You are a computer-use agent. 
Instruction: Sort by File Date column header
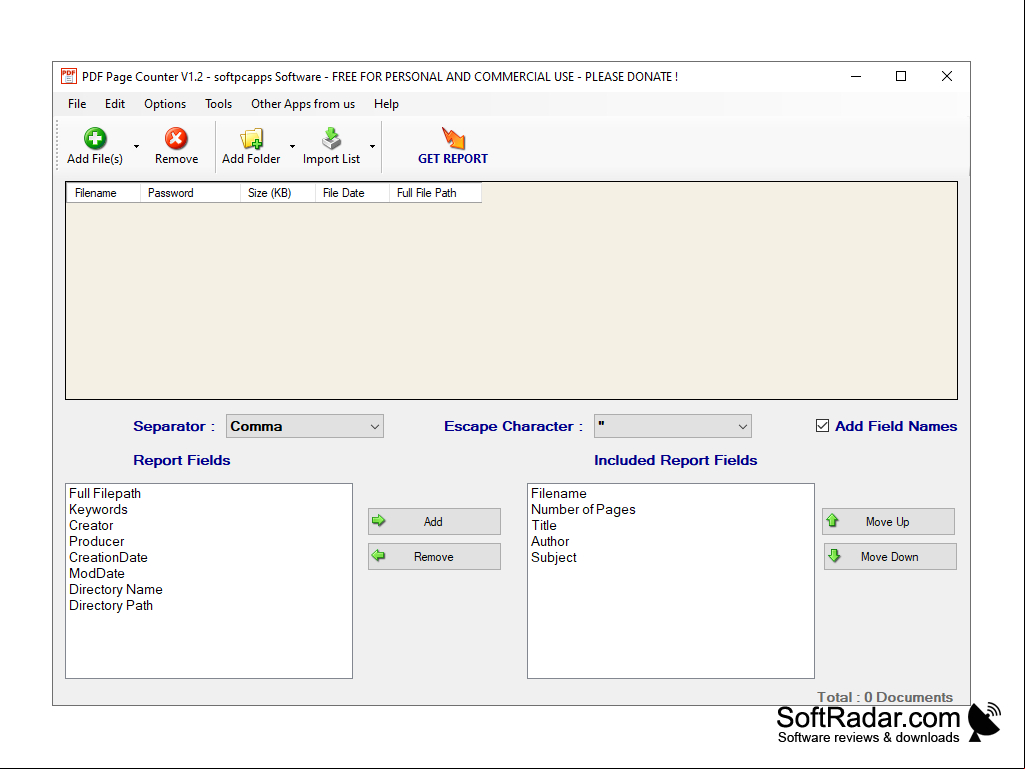pos(352,193)
